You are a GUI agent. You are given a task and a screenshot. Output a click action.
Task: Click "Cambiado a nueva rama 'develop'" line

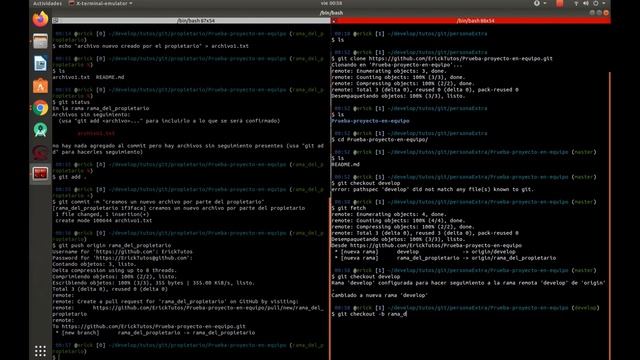point(379,295)
